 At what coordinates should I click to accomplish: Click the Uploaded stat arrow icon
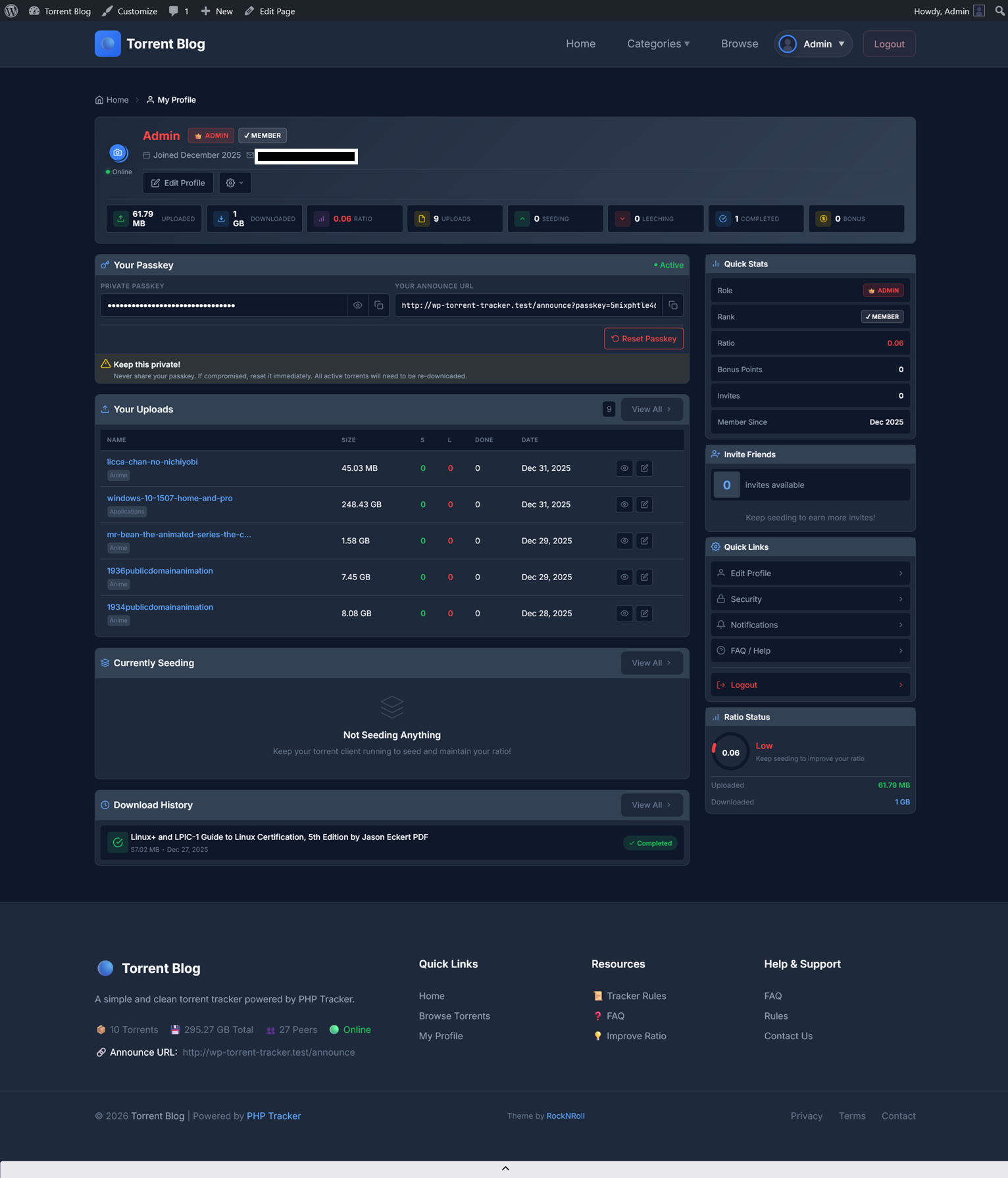tap(121, 218)
